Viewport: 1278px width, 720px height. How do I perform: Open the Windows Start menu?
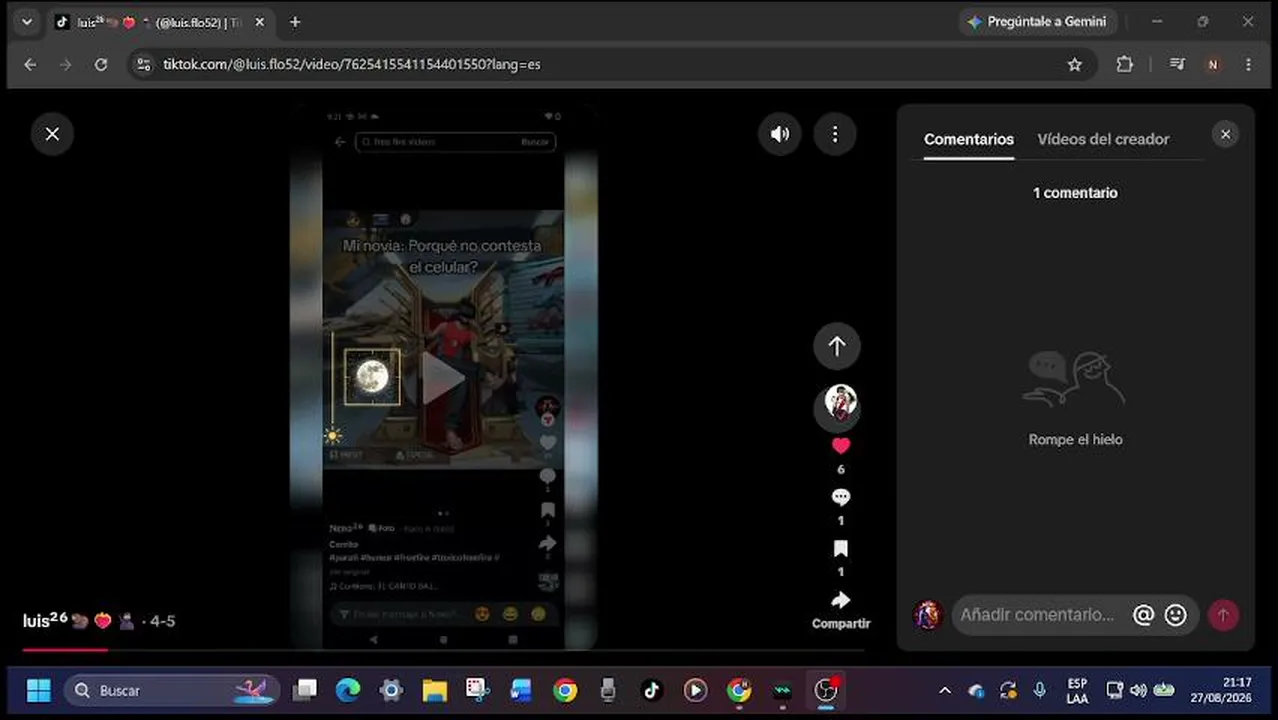[38, 690]
